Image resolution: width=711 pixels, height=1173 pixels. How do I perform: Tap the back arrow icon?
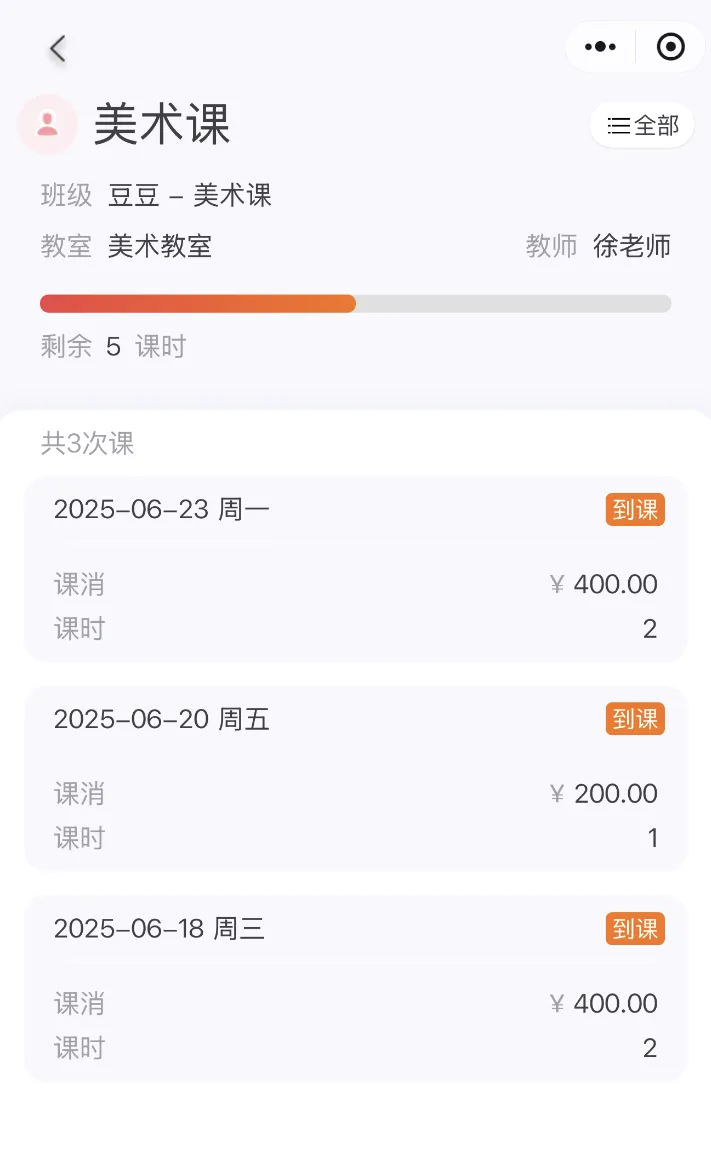(58, 48)
